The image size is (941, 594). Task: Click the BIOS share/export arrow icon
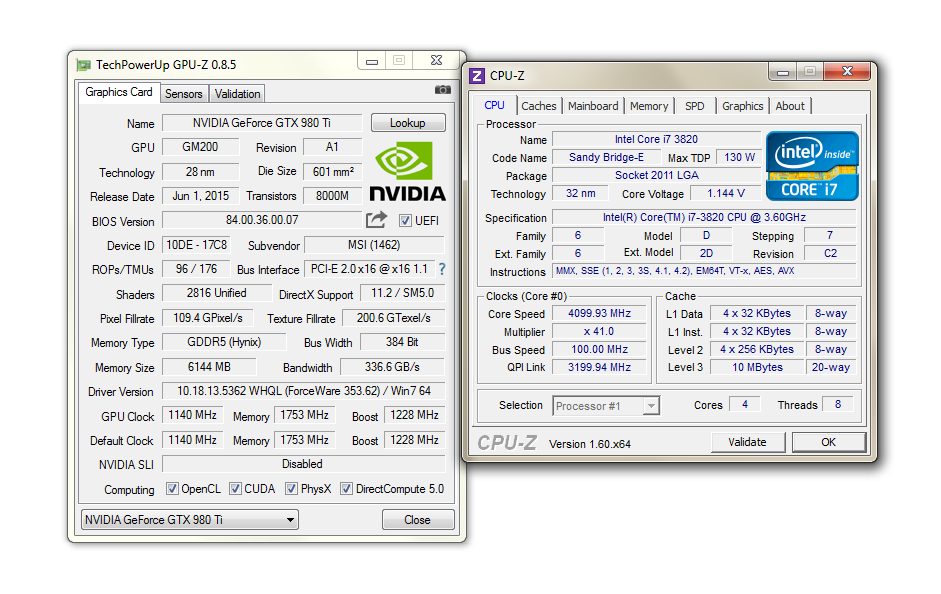pos(376,220)
